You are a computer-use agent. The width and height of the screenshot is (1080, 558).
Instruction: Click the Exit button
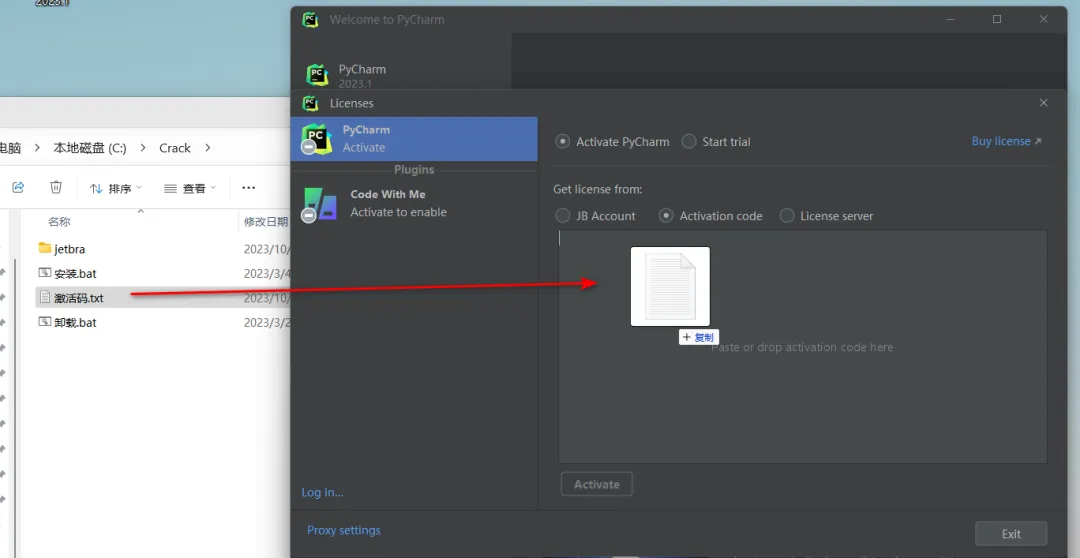(1011, 534)
